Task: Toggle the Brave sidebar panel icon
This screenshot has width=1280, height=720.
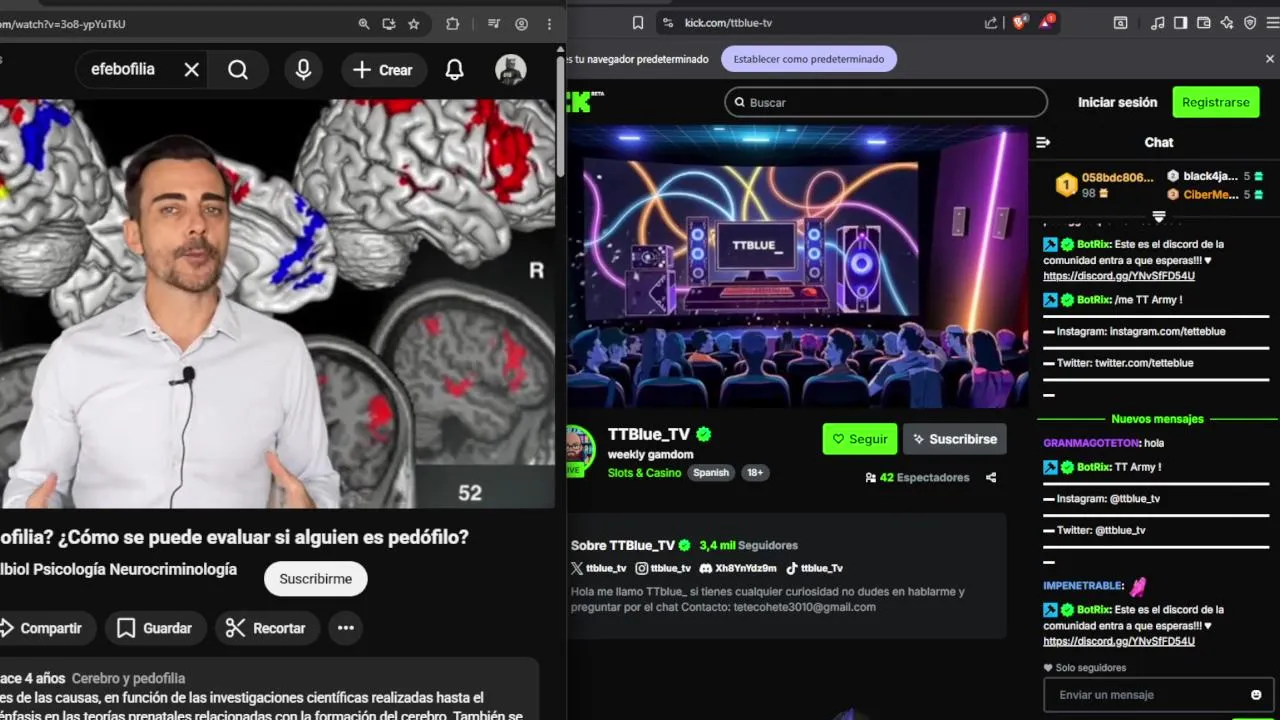Action: [x=1181, y=23]
